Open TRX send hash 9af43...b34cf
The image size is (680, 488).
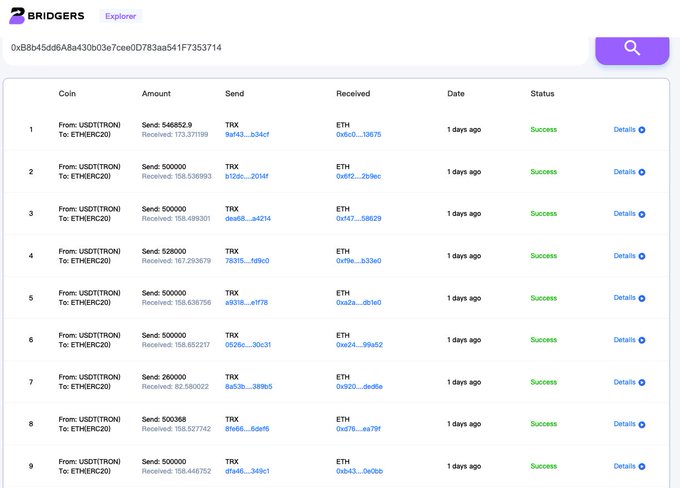click(247, 134)
